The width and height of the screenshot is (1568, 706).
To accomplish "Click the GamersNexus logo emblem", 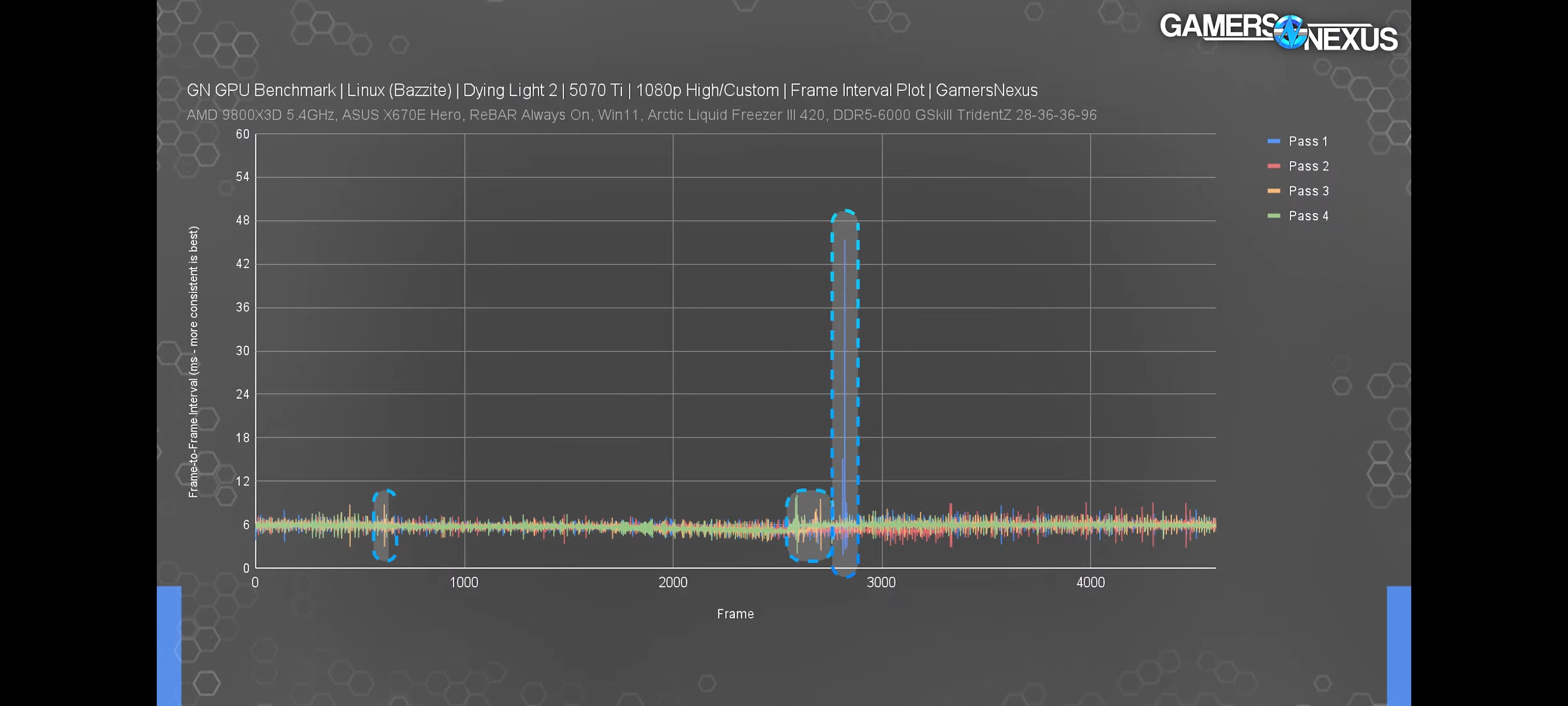I will [1290, 33].
